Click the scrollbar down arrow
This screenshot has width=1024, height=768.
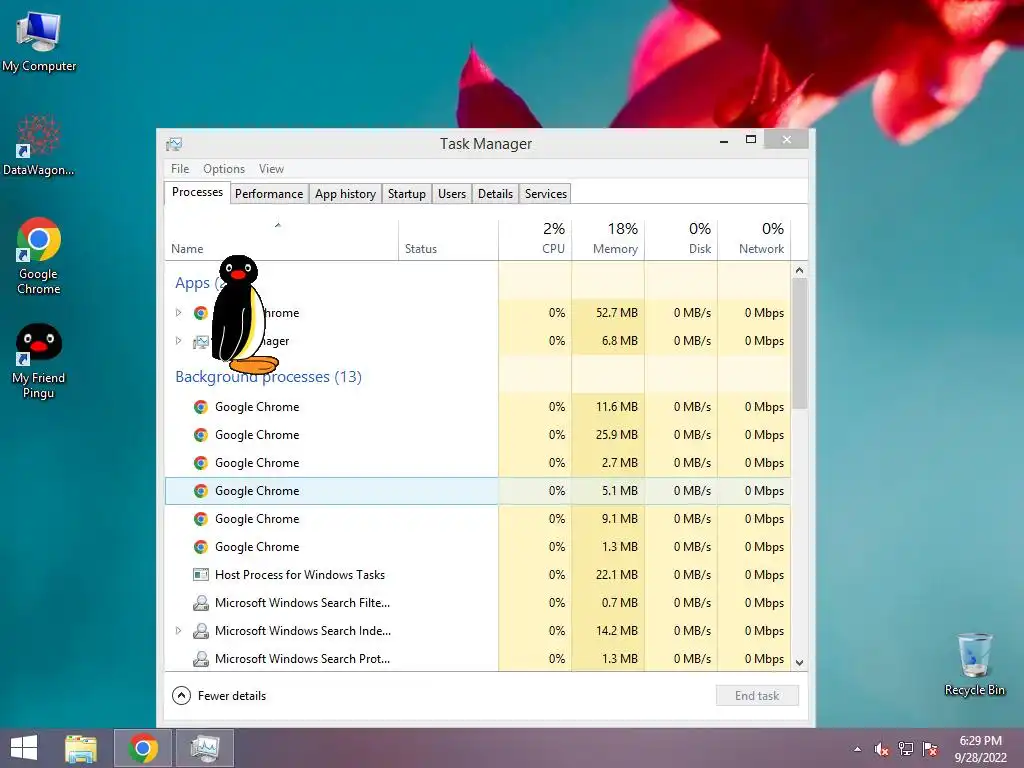(x=799, y=663)
